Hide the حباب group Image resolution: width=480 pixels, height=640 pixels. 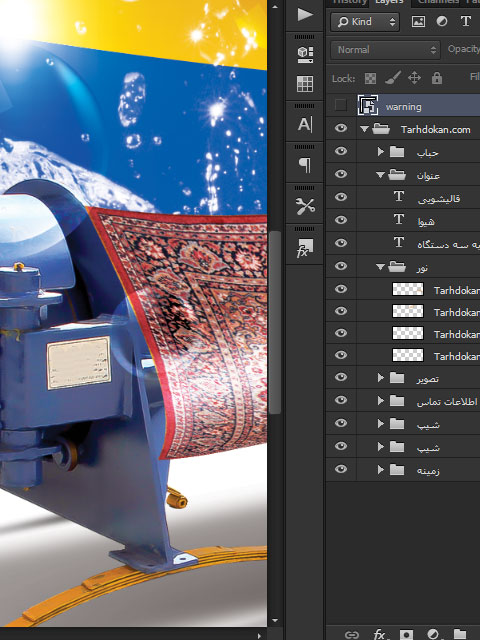click(341, 151)
